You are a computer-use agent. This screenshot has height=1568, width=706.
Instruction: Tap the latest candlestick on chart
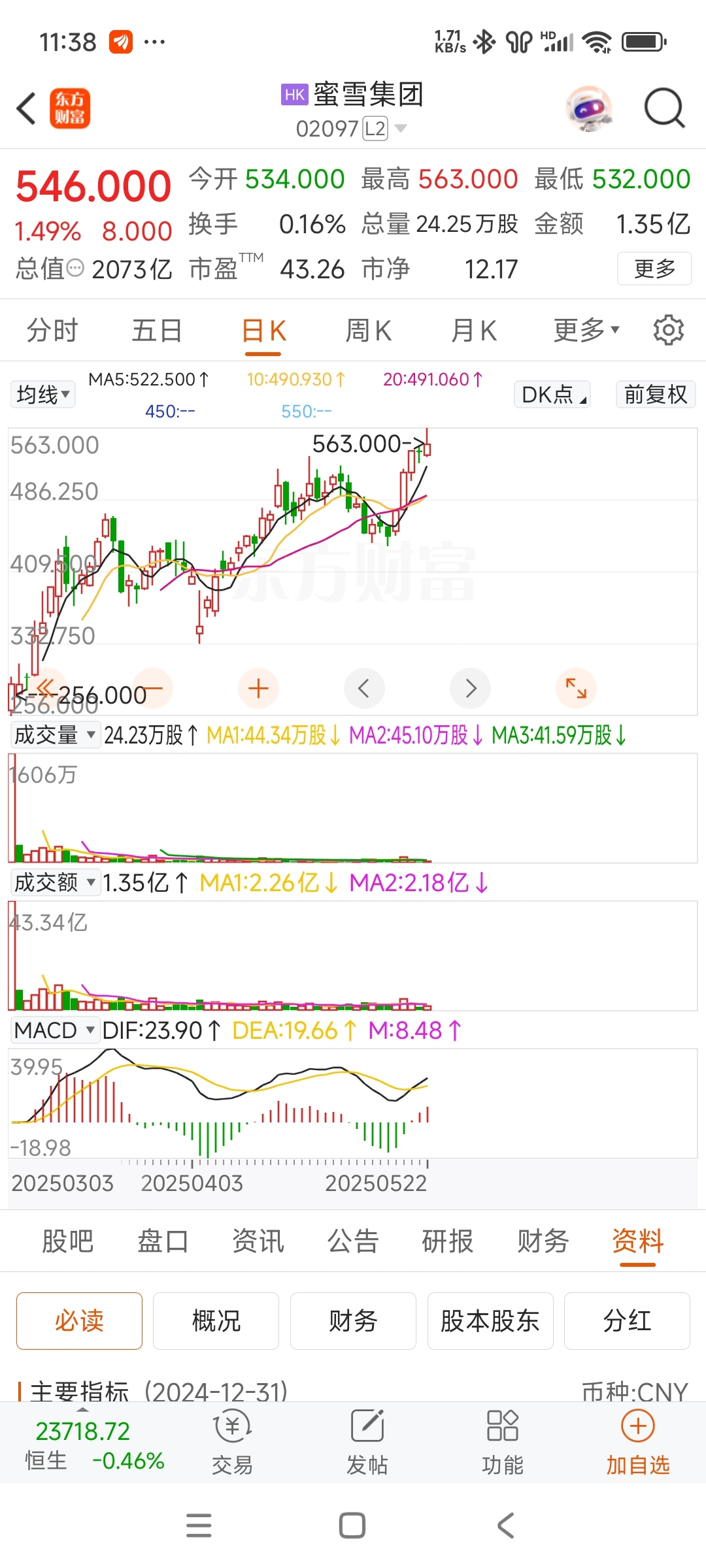[x=427, y=444]
